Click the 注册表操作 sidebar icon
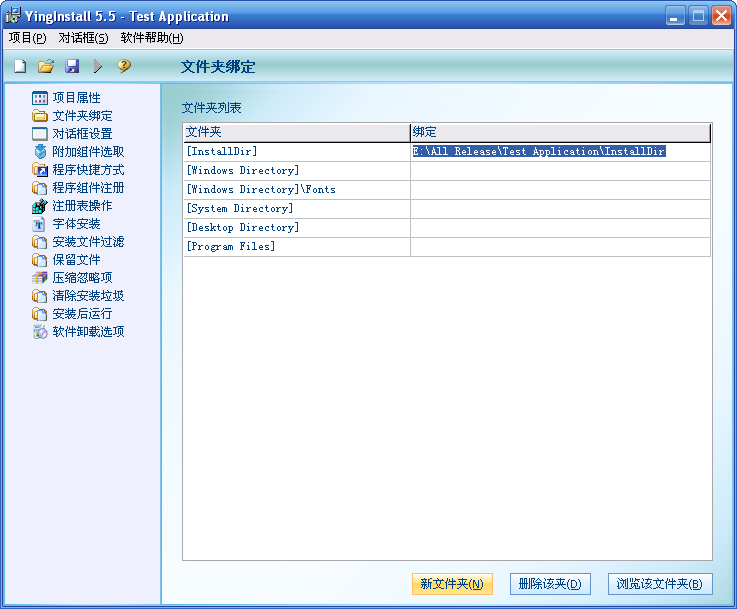This screenshot has width=737, height=609. tap(40, 206)
